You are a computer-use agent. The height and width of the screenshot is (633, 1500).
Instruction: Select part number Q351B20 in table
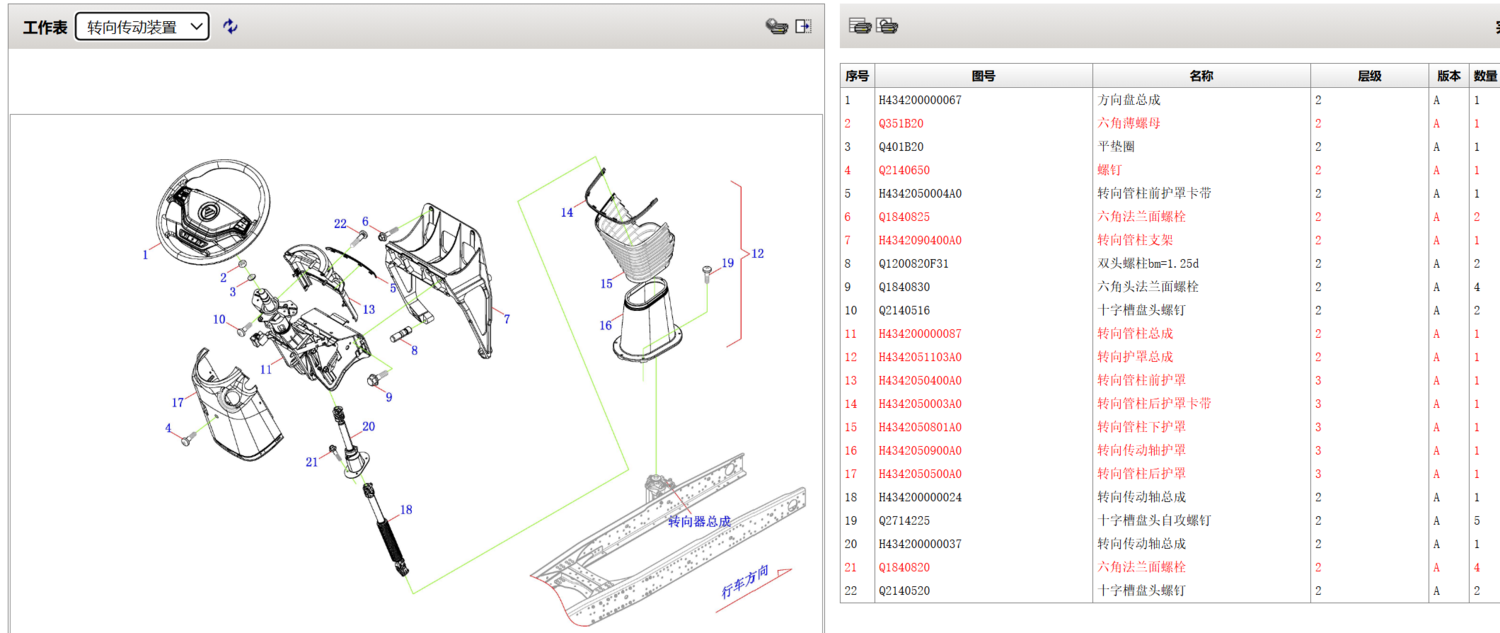[x=901, y=124]
